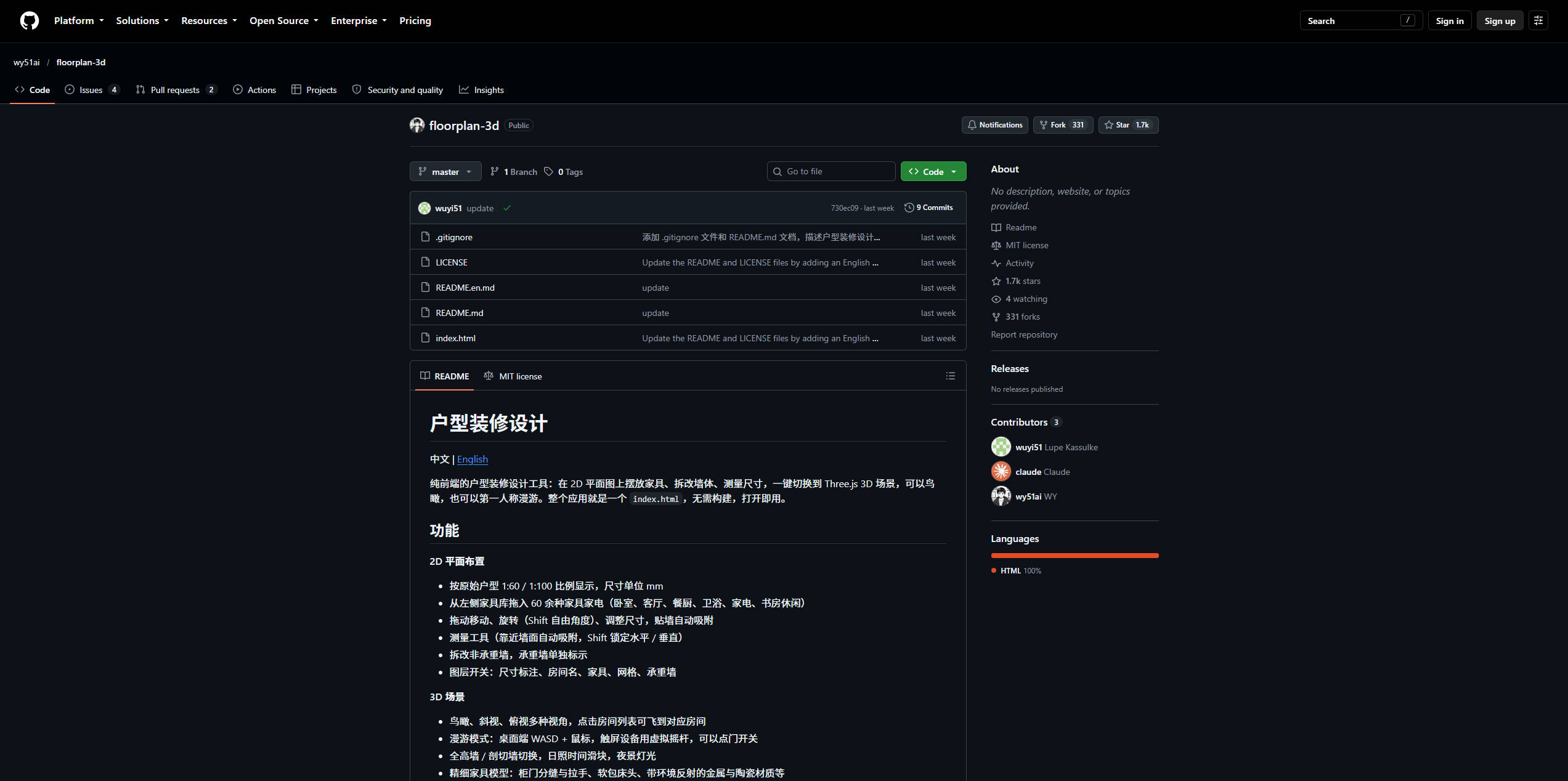Expand the Enterprise menu
The width and height of the screenshot is (1568, 781).
click(359, 20)
